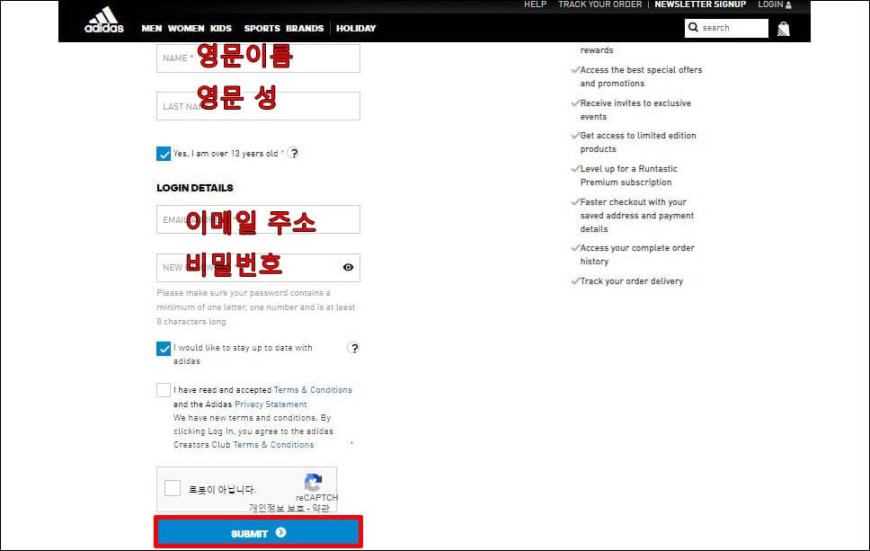The width and height of the screenshot is (870, 551).
Task: Click 'Access your complete order history' text
Action: click(637, 255)
